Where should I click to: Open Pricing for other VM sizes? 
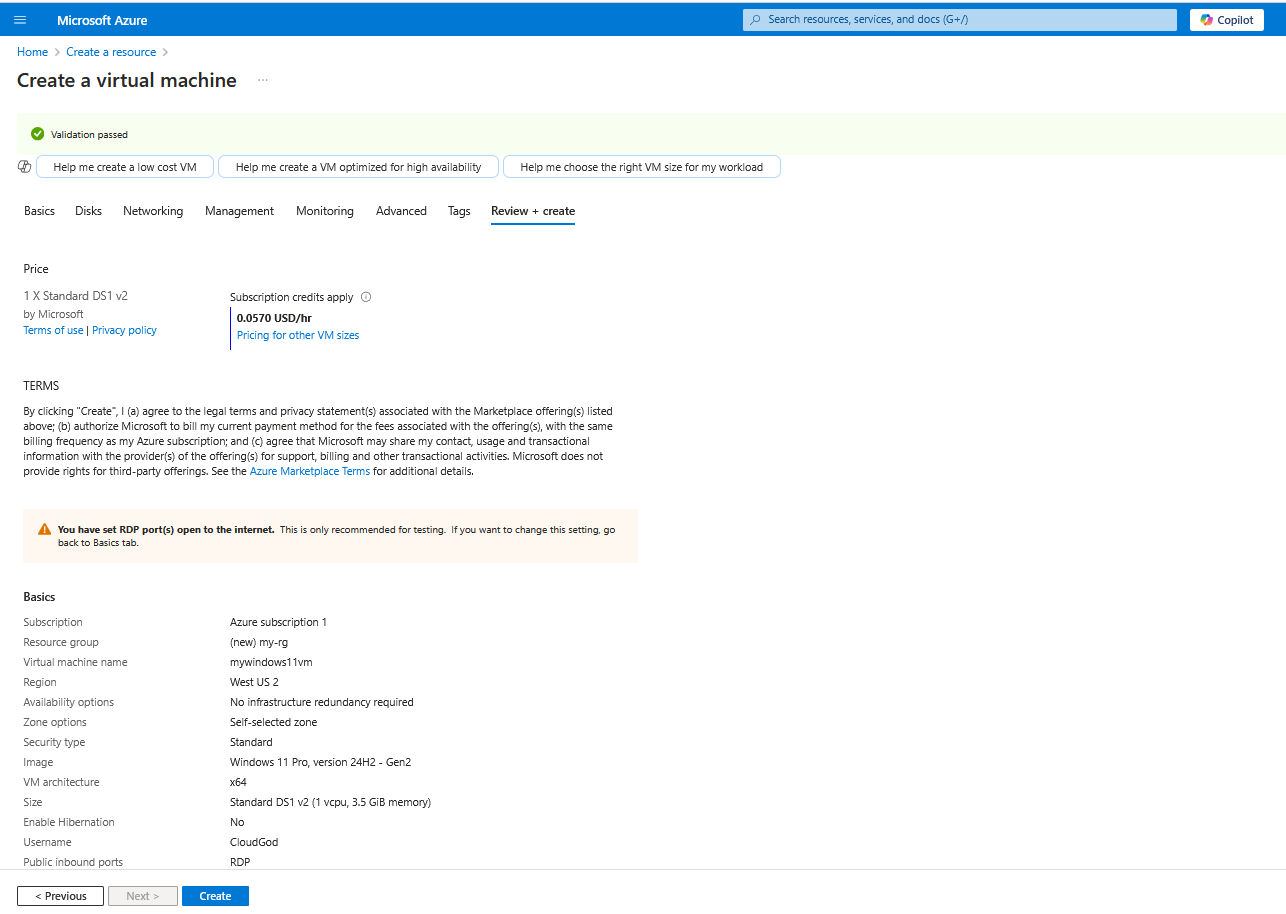click(298, 335)
